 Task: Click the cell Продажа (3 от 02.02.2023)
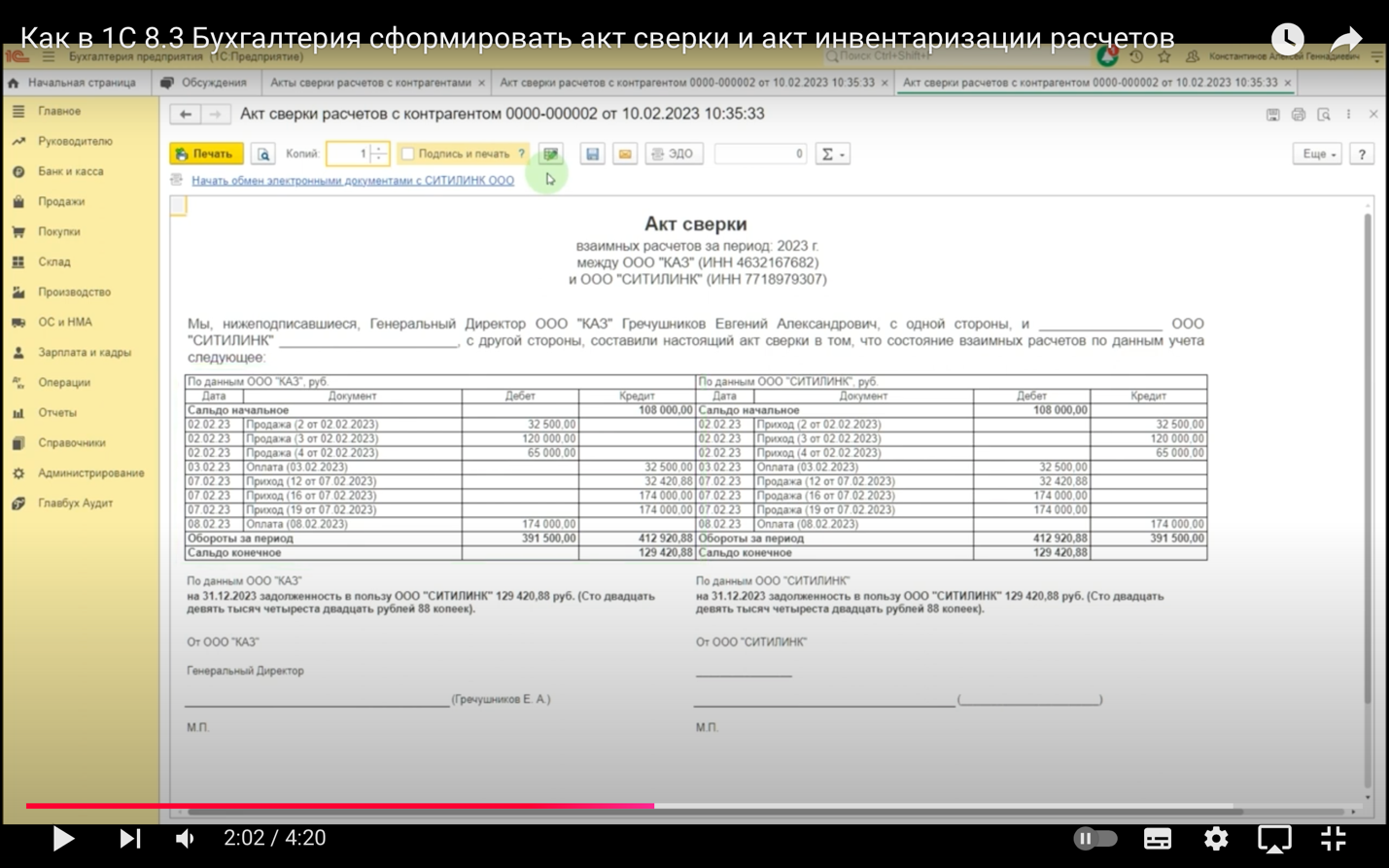click(x=352, y=438)
